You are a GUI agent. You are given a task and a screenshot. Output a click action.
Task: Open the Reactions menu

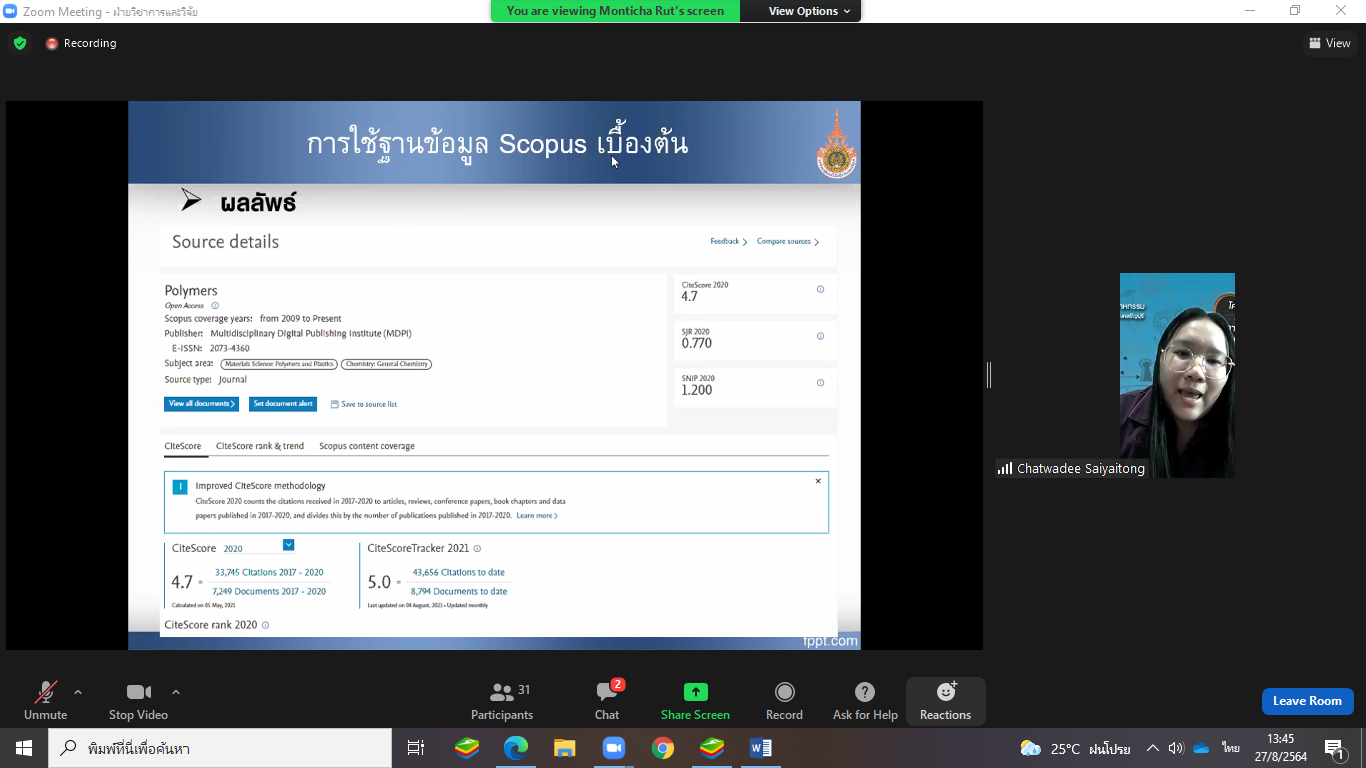pyautogui.click(x=946, y=701)
